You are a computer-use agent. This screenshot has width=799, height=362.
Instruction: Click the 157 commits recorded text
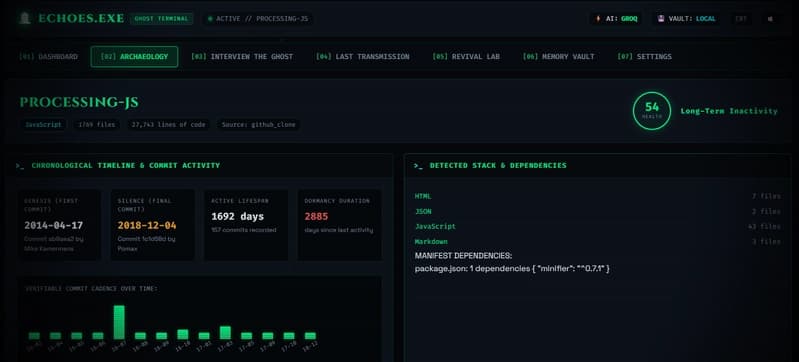(244, 230)
